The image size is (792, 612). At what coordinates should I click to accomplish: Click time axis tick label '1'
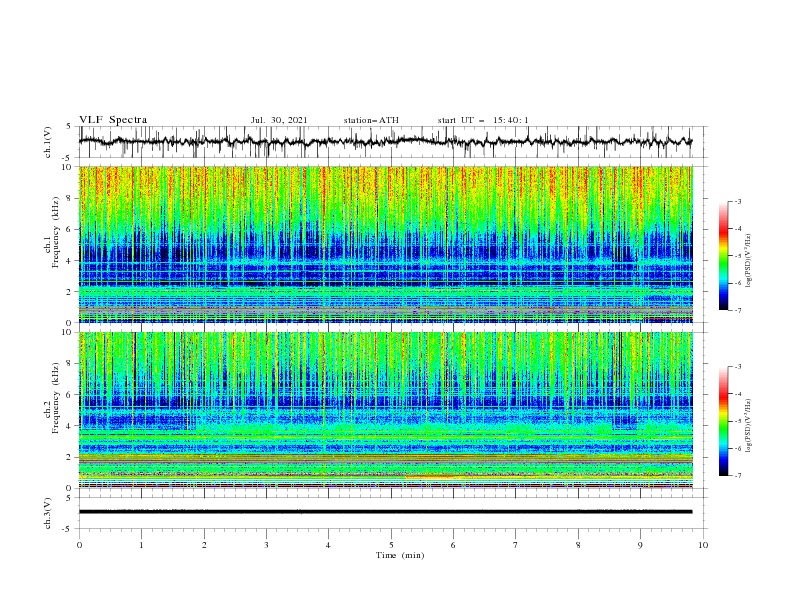[x=141, y=545]
